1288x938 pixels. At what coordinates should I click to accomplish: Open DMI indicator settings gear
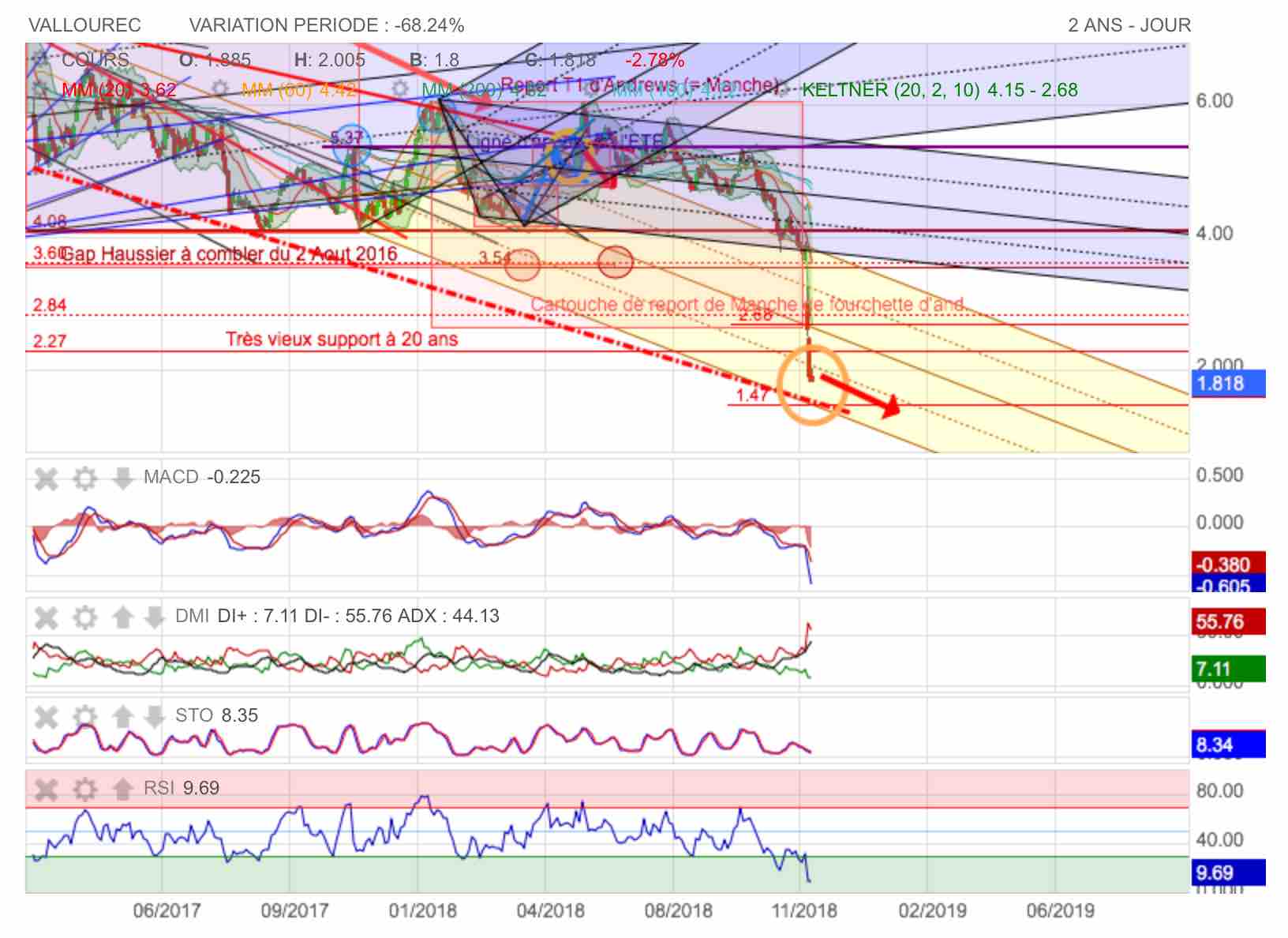coord(85,616)
